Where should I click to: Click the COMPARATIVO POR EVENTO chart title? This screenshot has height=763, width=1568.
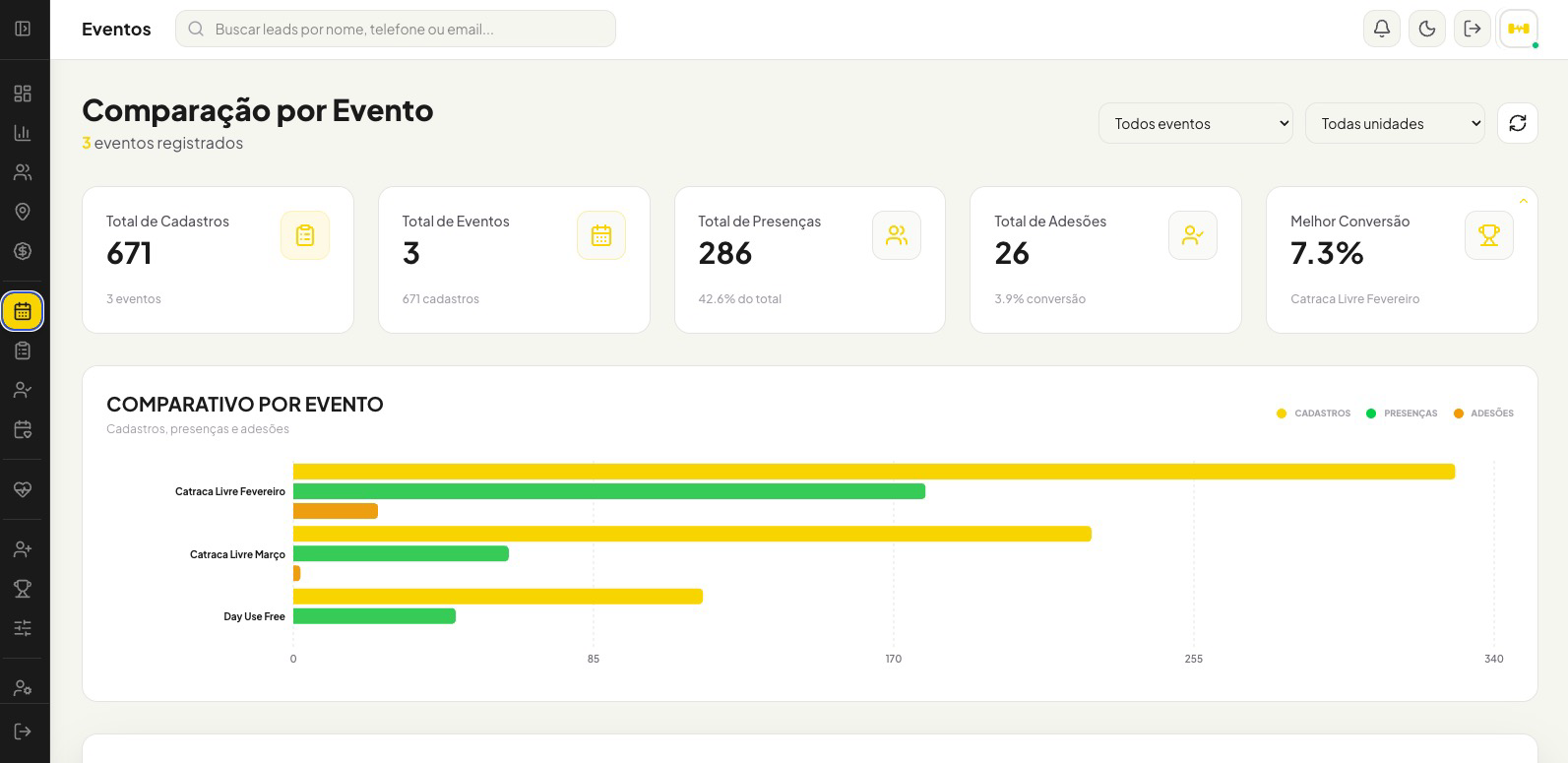point(245,404)
